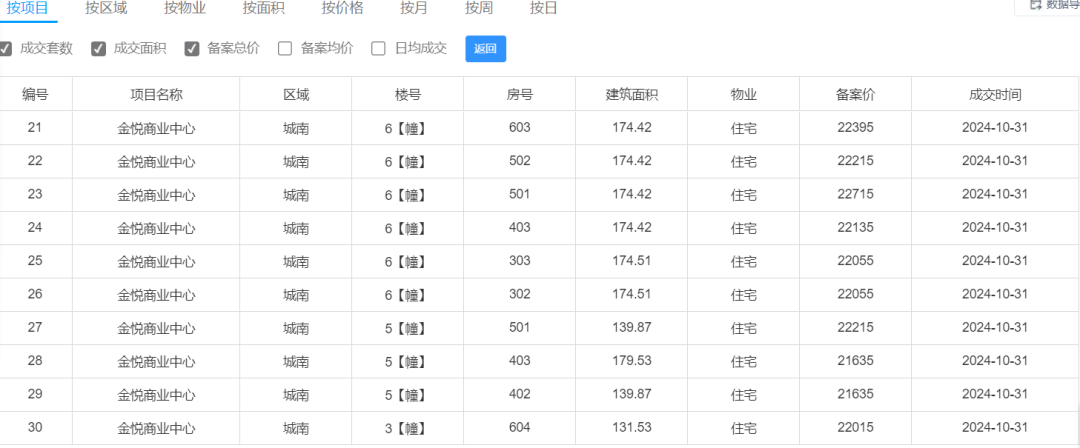Click the 建筑面积 column header
This screenshot has width=1080, height=448.
632,94
